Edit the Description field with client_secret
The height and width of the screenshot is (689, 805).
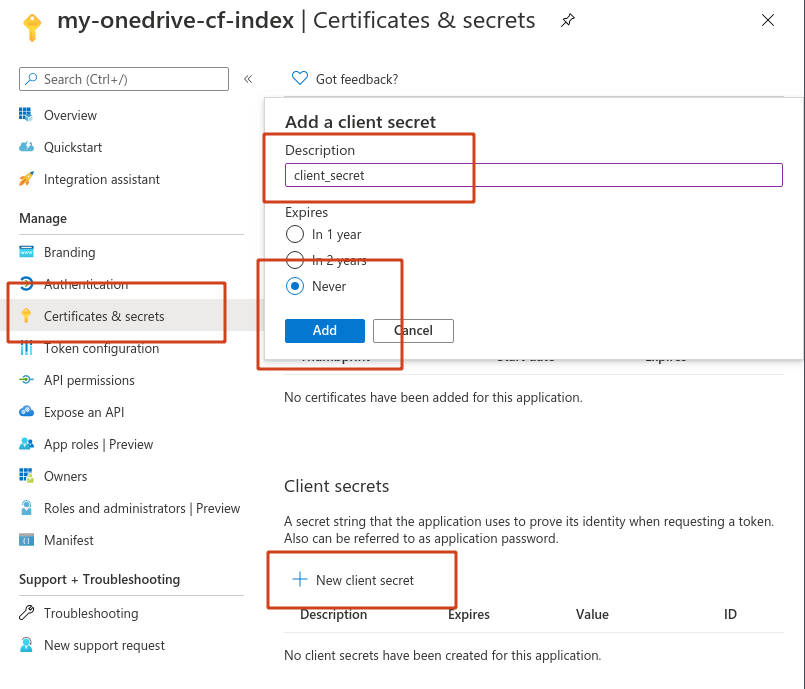click(x=533, y=176)
